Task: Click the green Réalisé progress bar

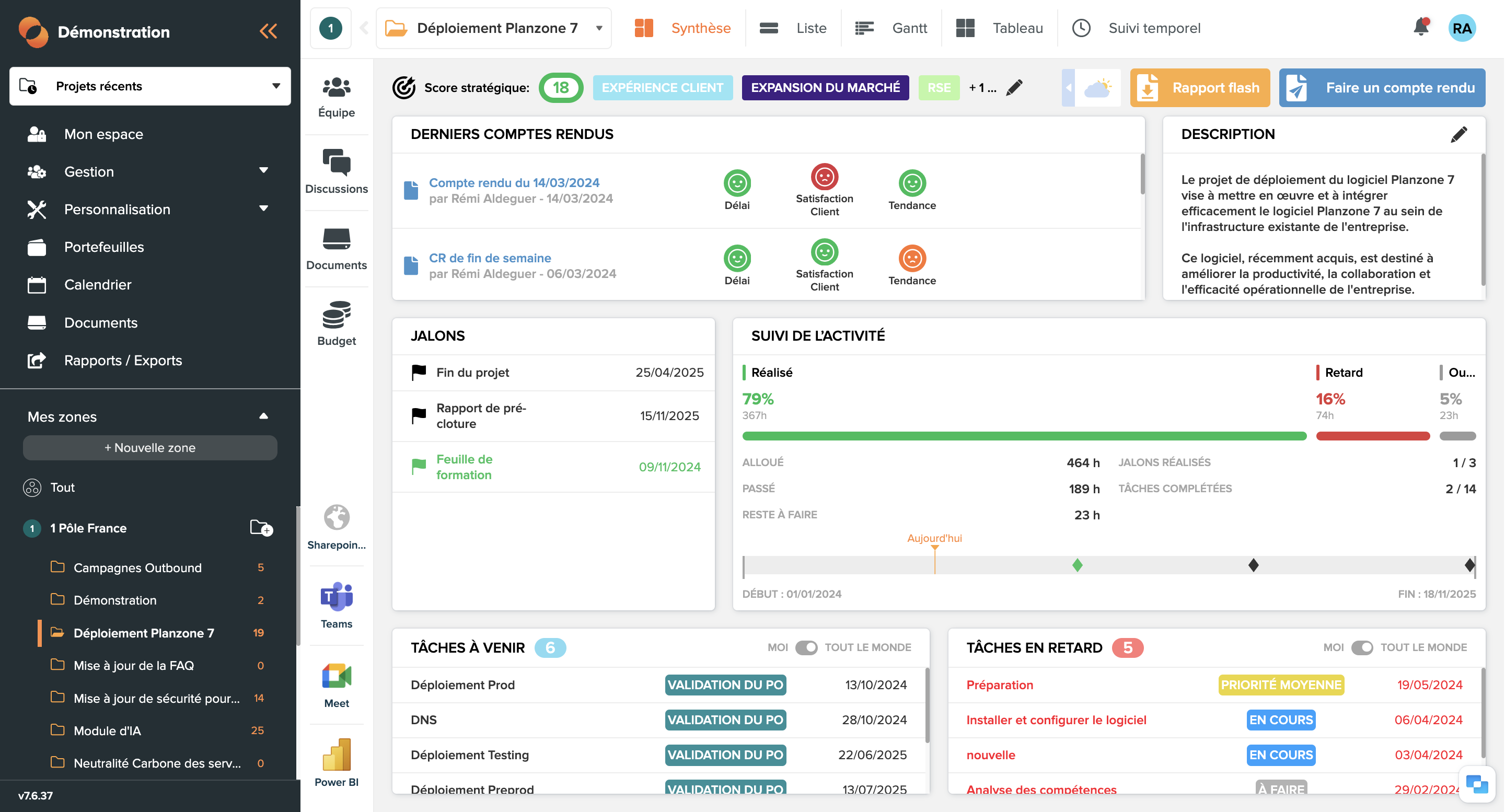Action: pos(1024,436)
